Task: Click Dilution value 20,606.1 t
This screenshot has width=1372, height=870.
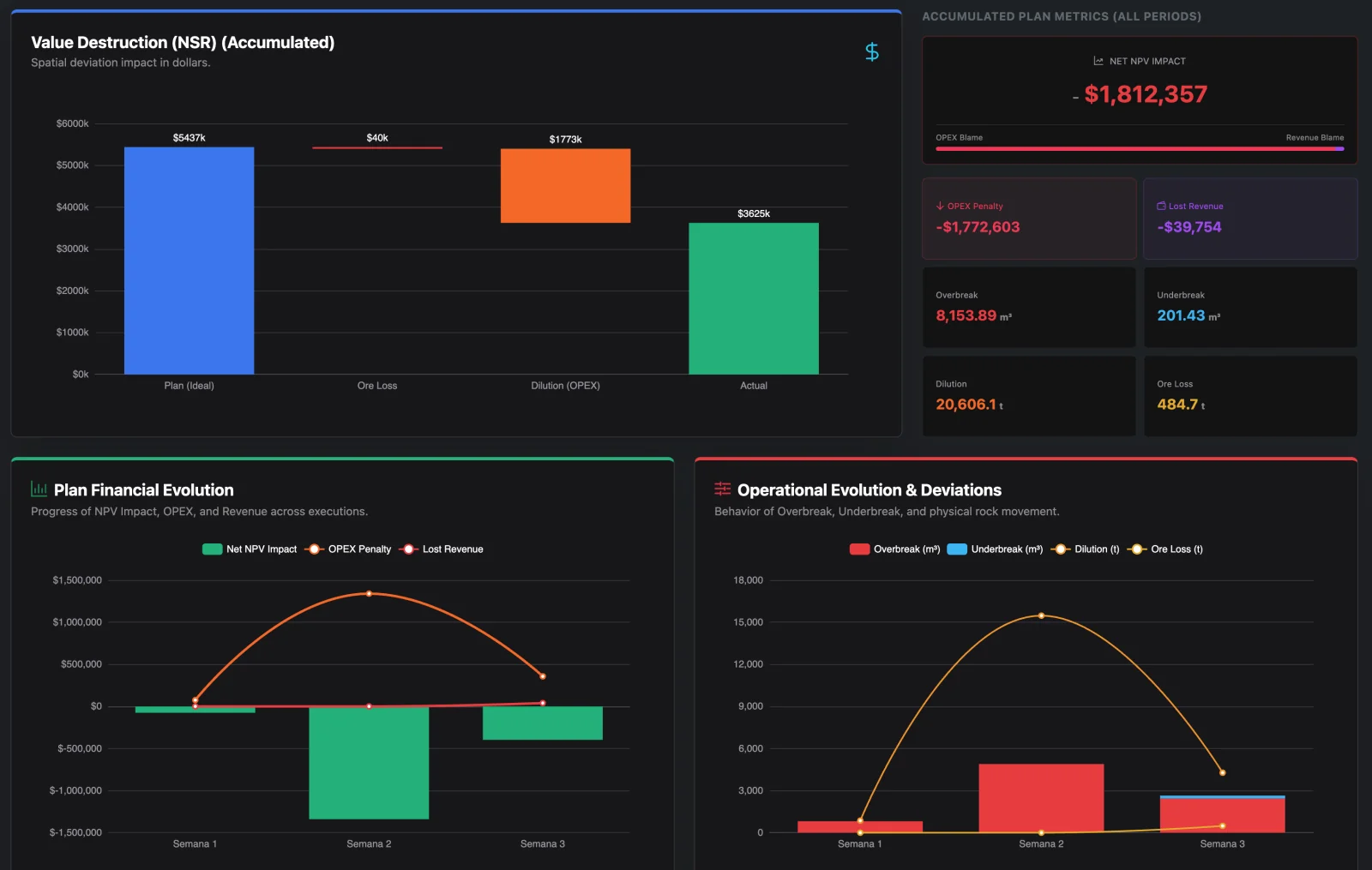Action: pyautogui.click(x=969, y=405)
